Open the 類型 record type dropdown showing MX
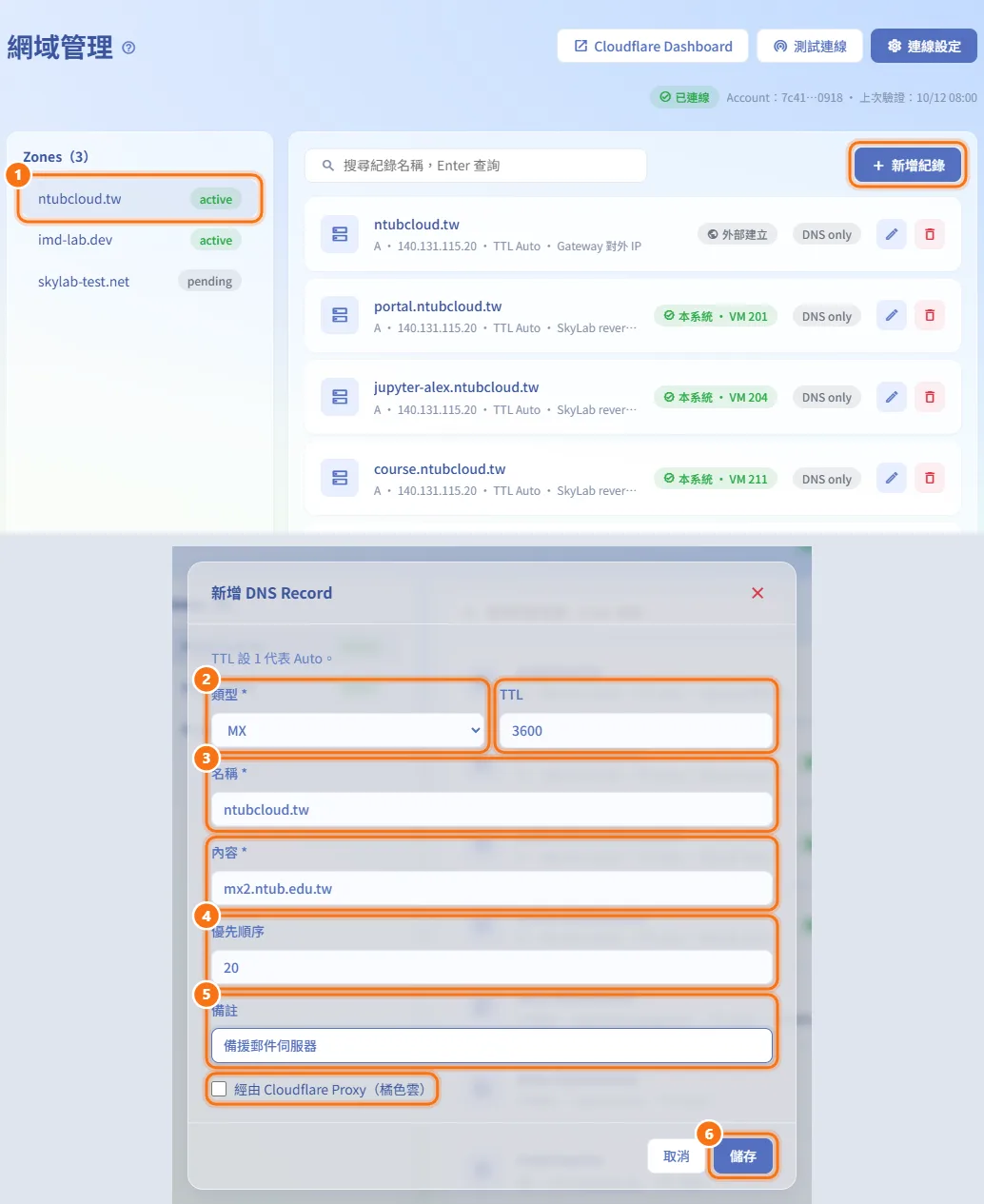The height and width of the screenshot is (1204, 984). [348, 731]
